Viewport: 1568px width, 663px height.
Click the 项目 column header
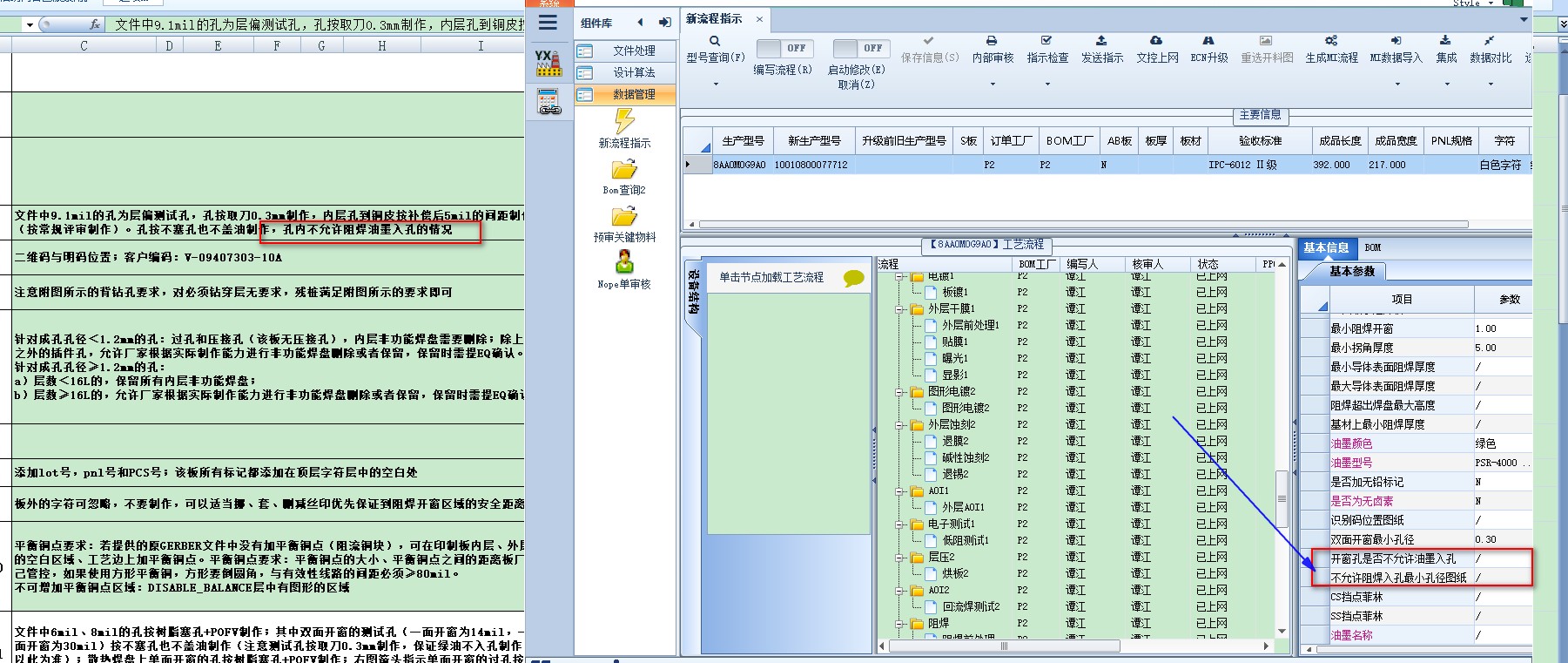click(x=1402, y=299)
